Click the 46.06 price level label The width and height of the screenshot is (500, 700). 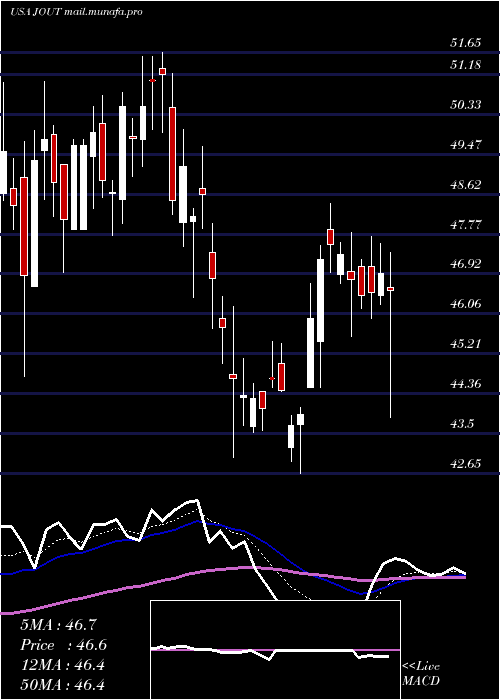point(465,304)
